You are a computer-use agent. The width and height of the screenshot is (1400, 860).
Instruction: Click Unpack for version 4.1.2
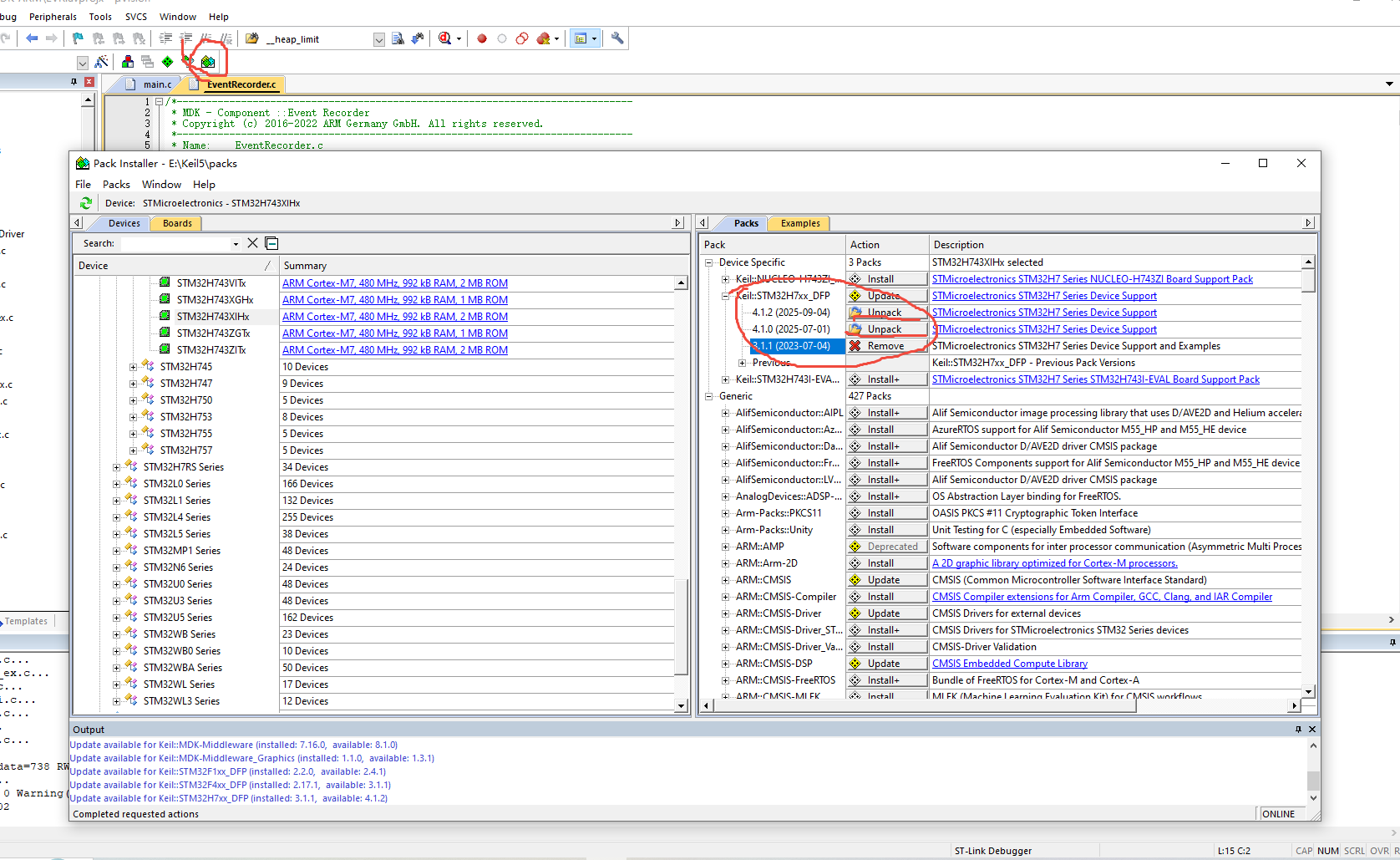887,313
